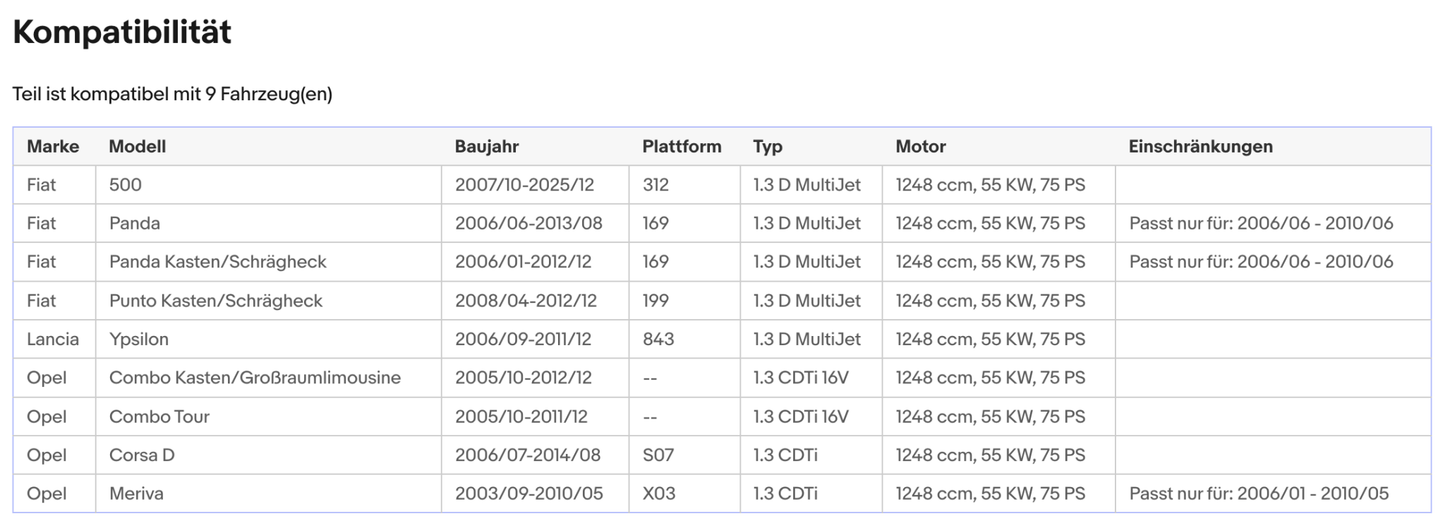Click the Typ column header
1445x521 pixels.
coord(768,146)
